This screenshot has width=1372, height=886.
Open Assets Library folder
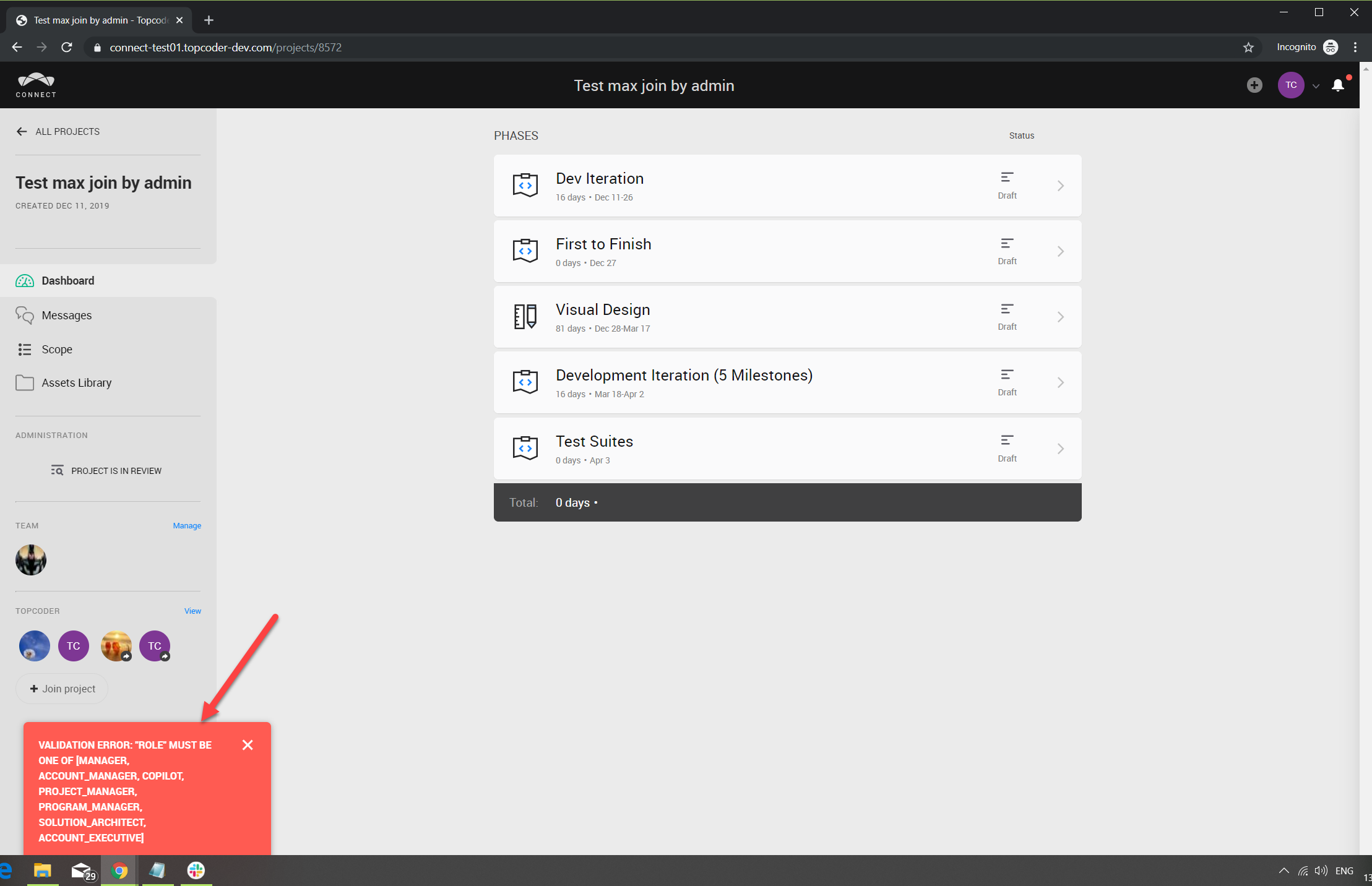(x=76, y=383)
